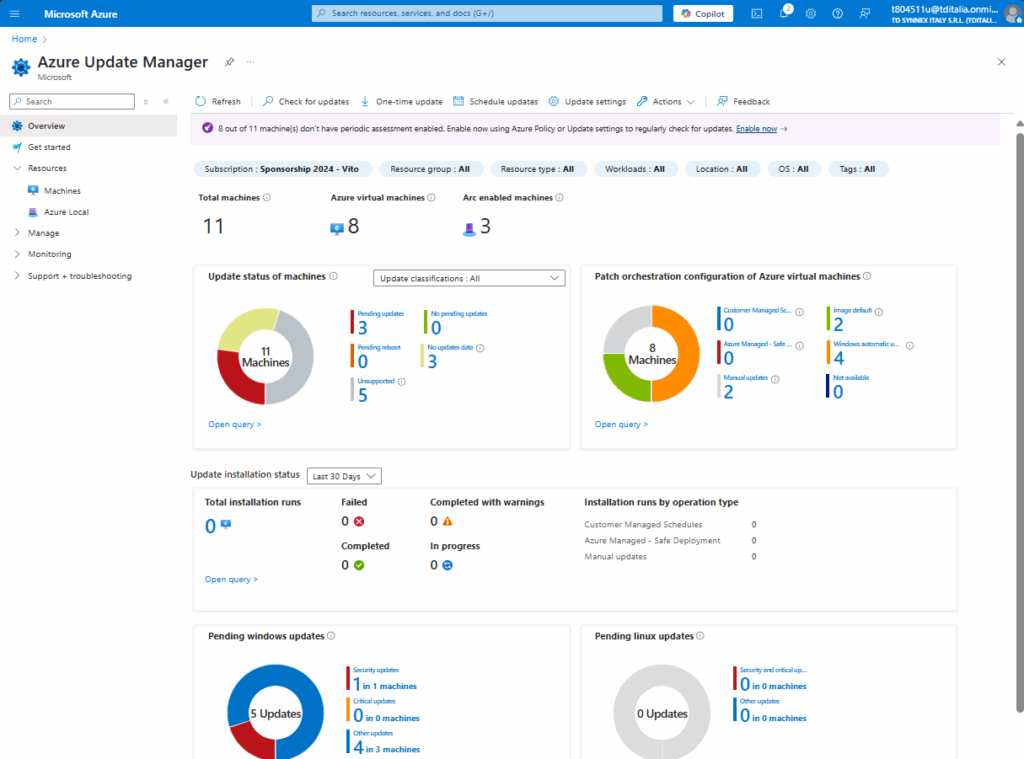
Task: Click the Refresh toolbar button
Action: coord(218,101)
